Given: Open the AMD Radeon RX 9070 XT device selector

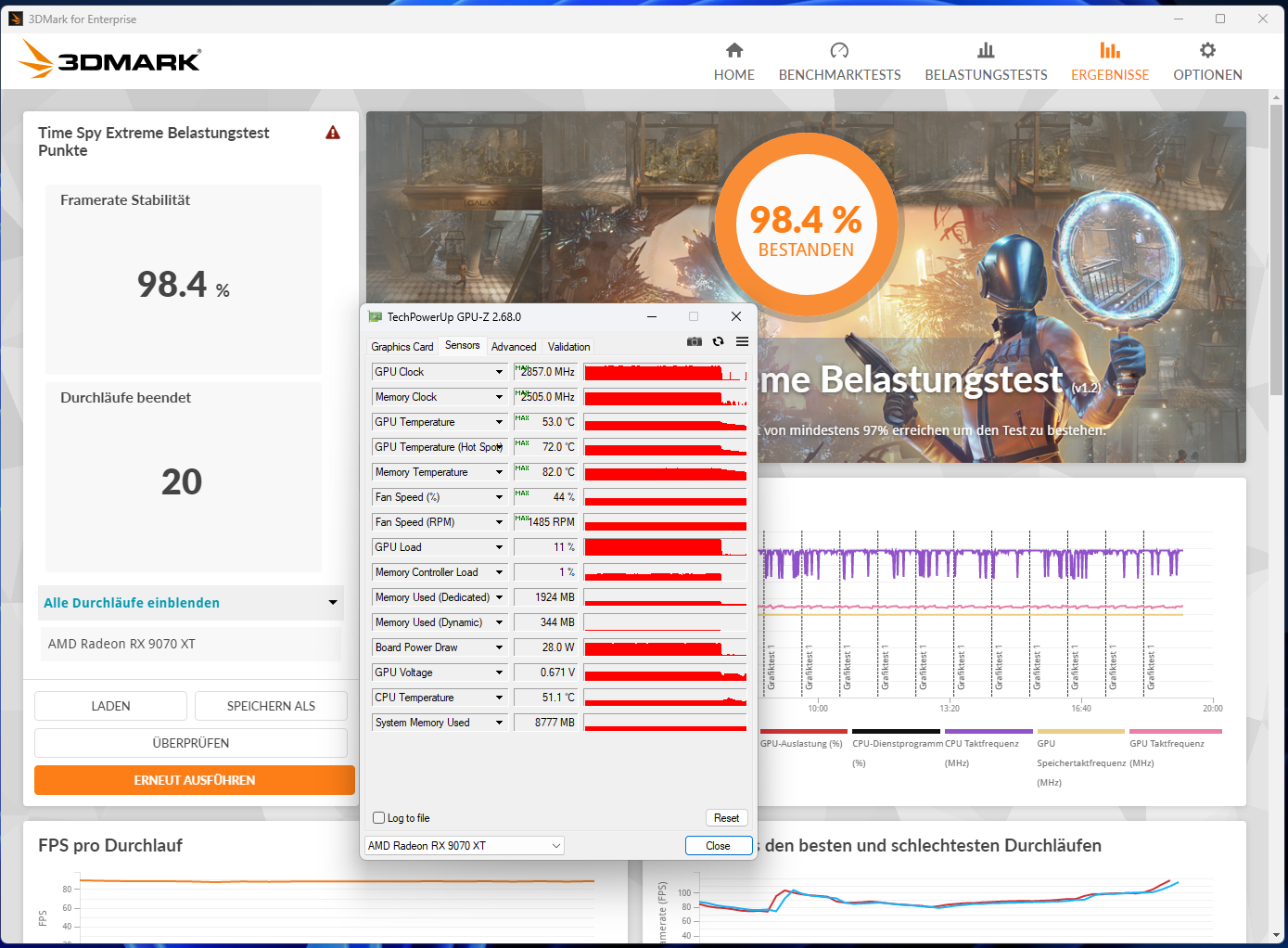Looking at the screenshot, I should point(465,845).
